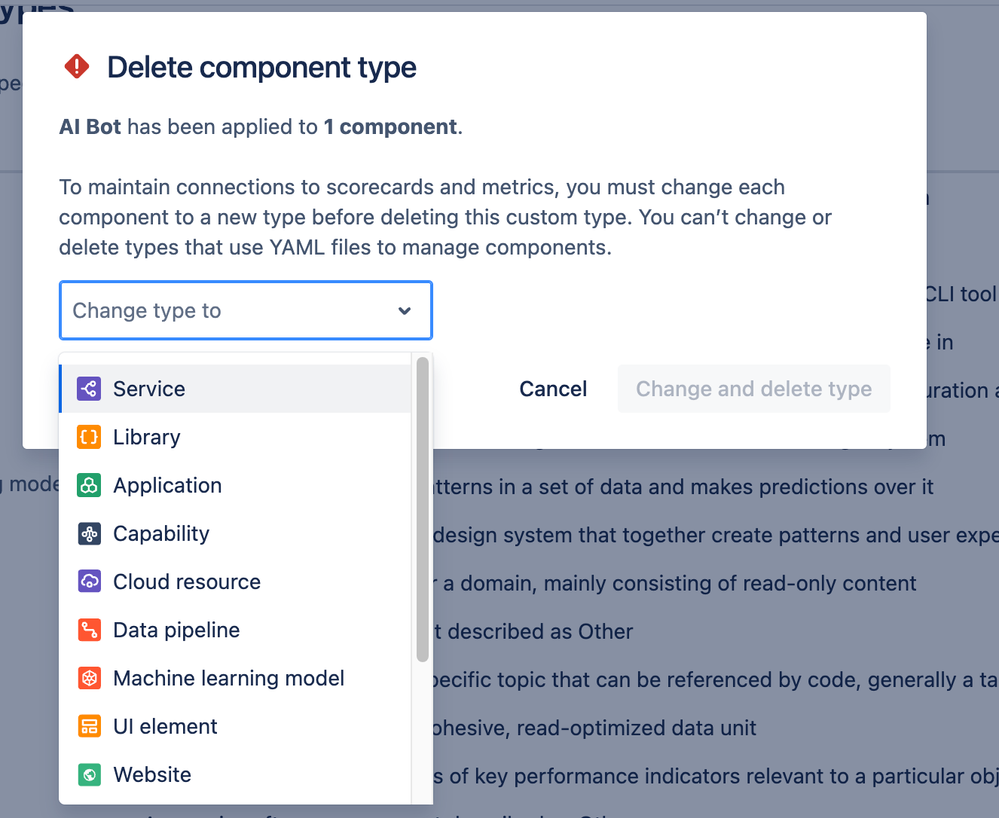This screenshot has width=999, height=818.
Task: Choose Machine learning model option
Action: (235, 678)
